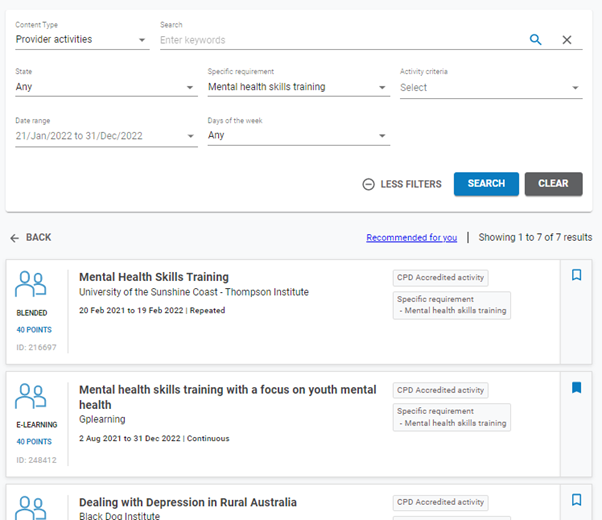Viewport: 602px width, 520px height.
Task: Open youth mental health training title
Action: 227,397
